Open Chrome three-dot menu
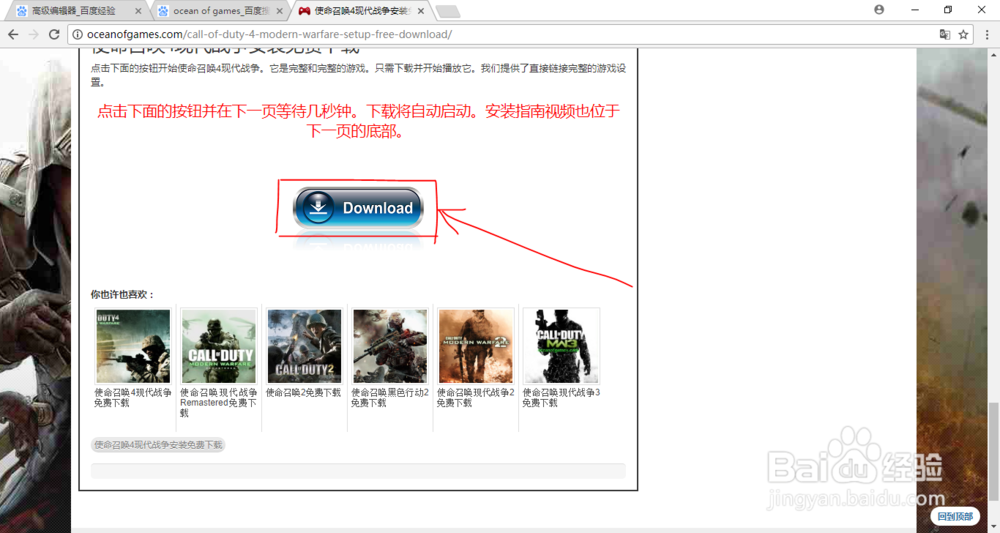1000x533 pixels. pos(987,34)
